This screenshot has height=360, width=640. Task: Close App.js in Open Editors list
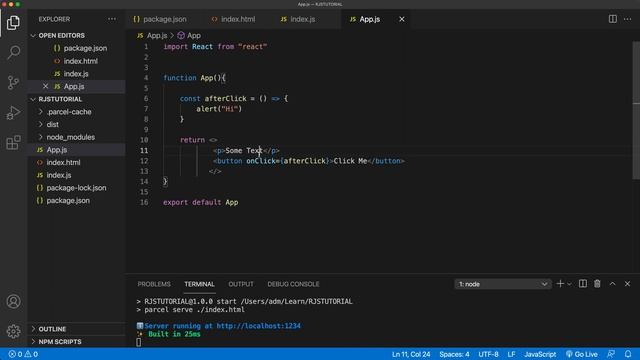(45, 86)
